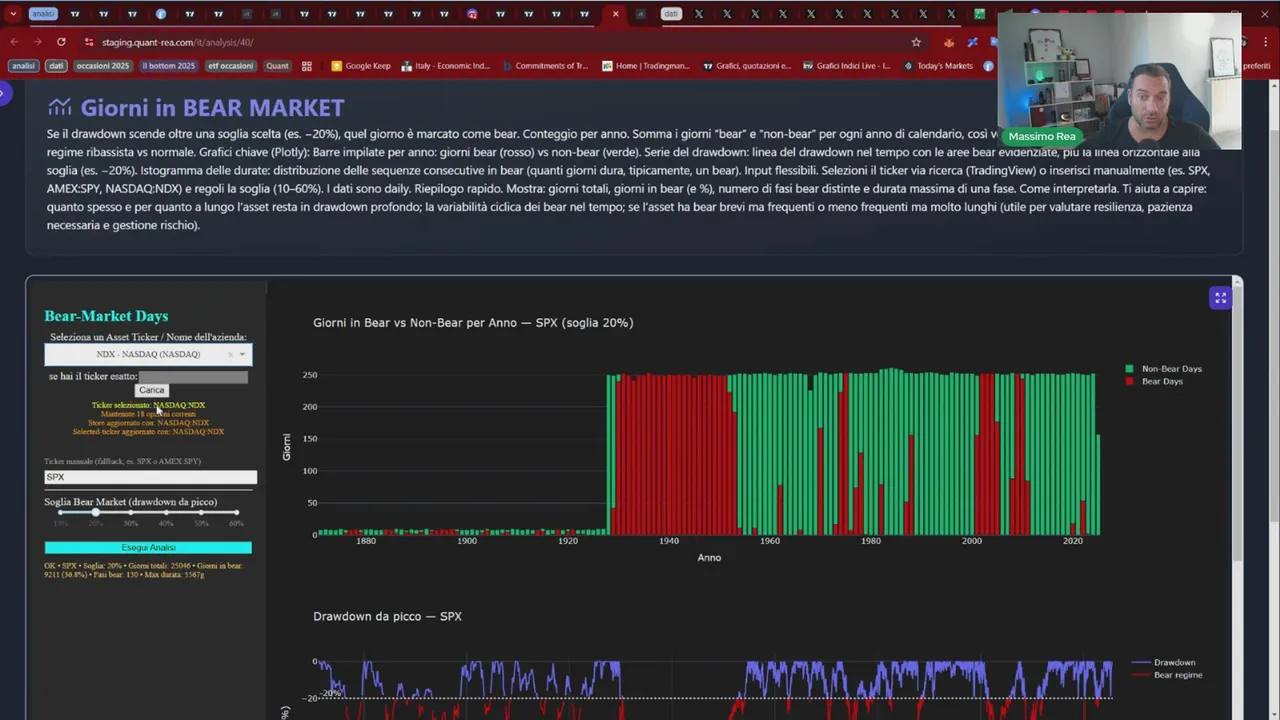Collapse the 'analisi' tab group label
This screenshot has width=1280, height=720.
pyautogui.click(x=43, y=14)
